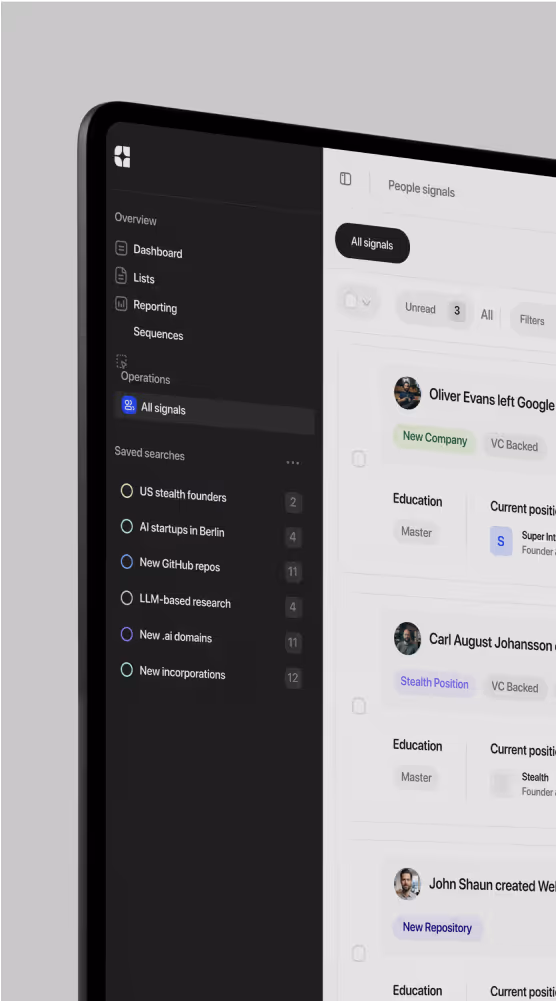Click the New Company tag

coord(435,439)
